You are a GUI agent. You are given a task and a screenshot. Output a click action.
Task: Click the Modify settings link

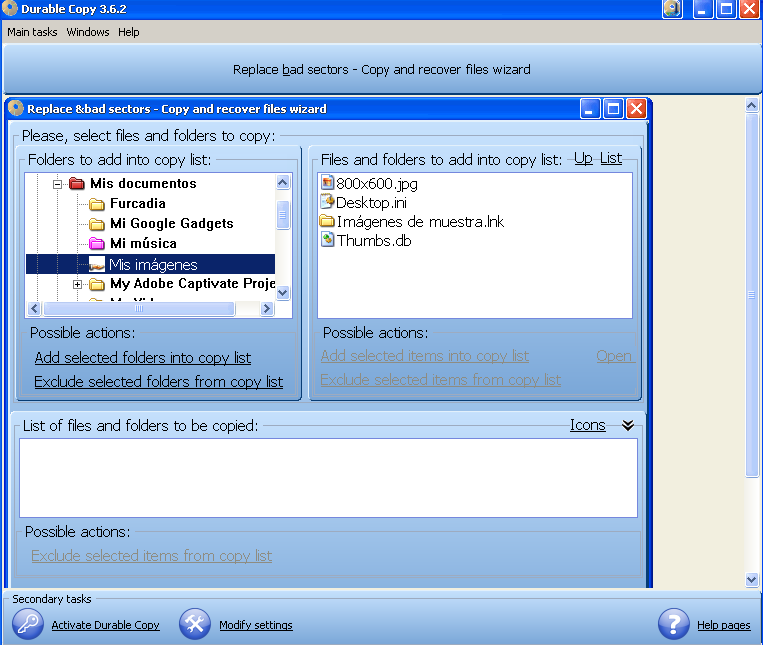[256, 625]
